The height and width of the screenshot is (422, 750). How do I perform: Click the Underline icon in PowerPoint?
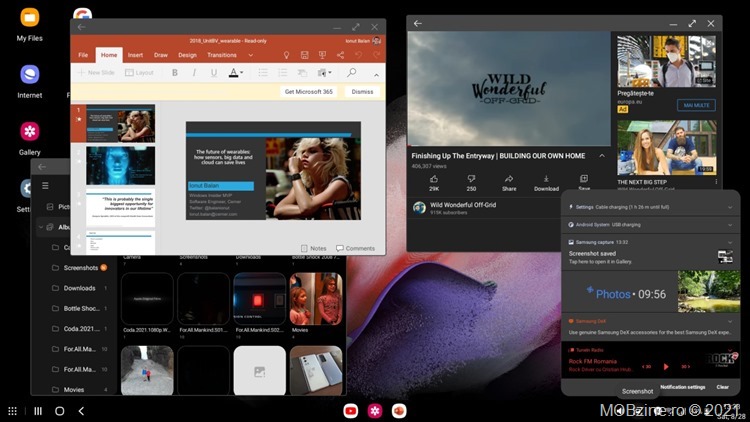click(214, 73)
